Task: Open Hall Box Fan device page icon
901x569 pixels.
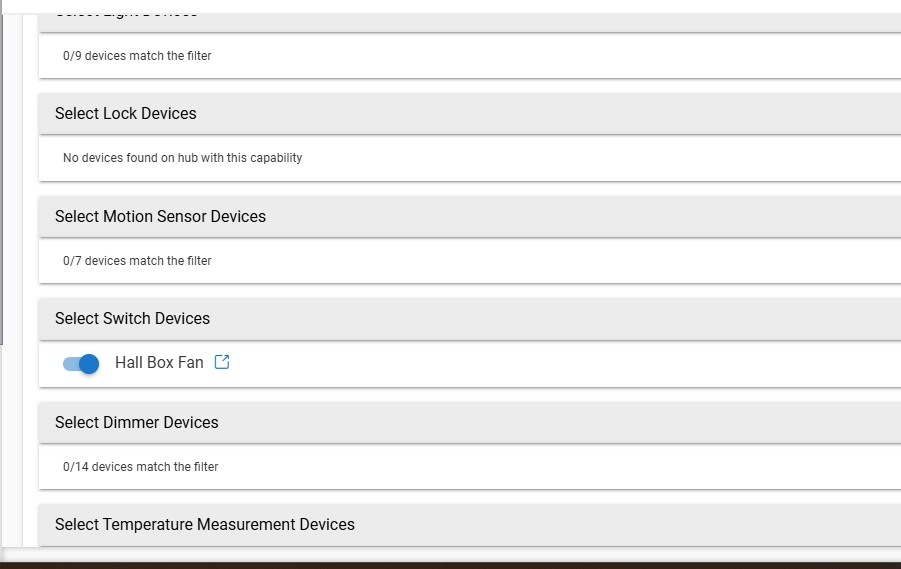Action: click(x=222, y=362)
